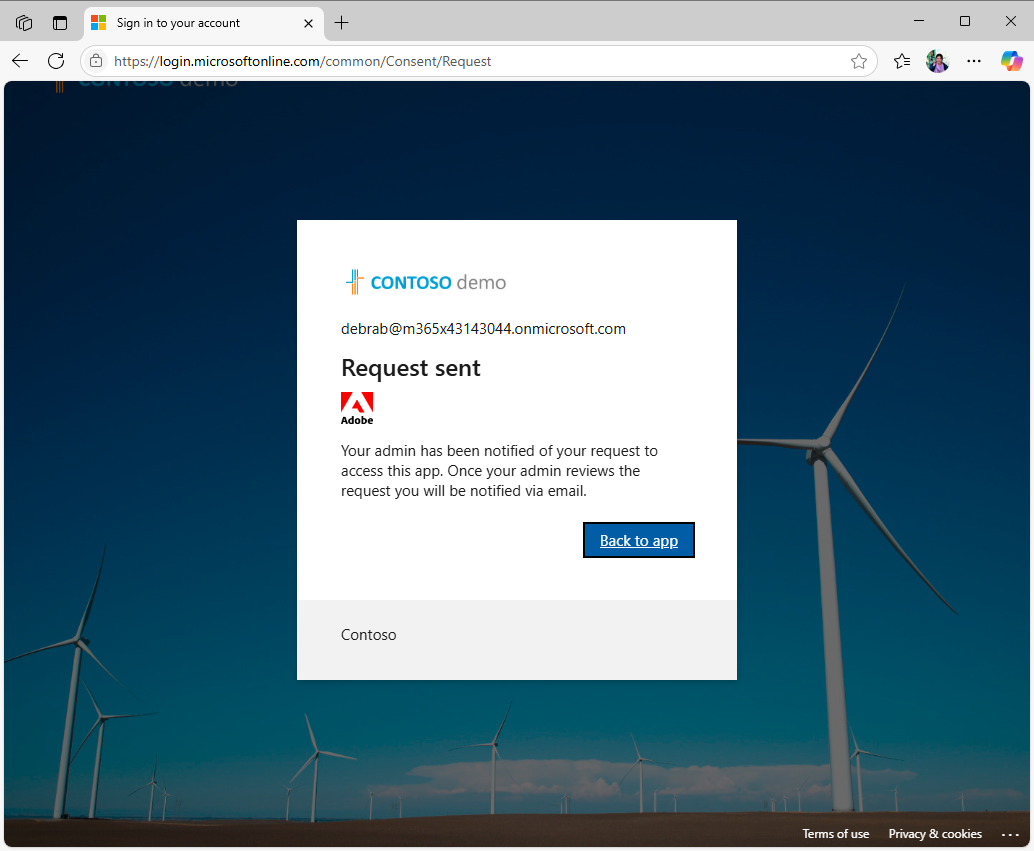The height and width of the screenshot is (851, 1034).
Task: Click the Adobe app logo
Action: click(x=357, y=408)
